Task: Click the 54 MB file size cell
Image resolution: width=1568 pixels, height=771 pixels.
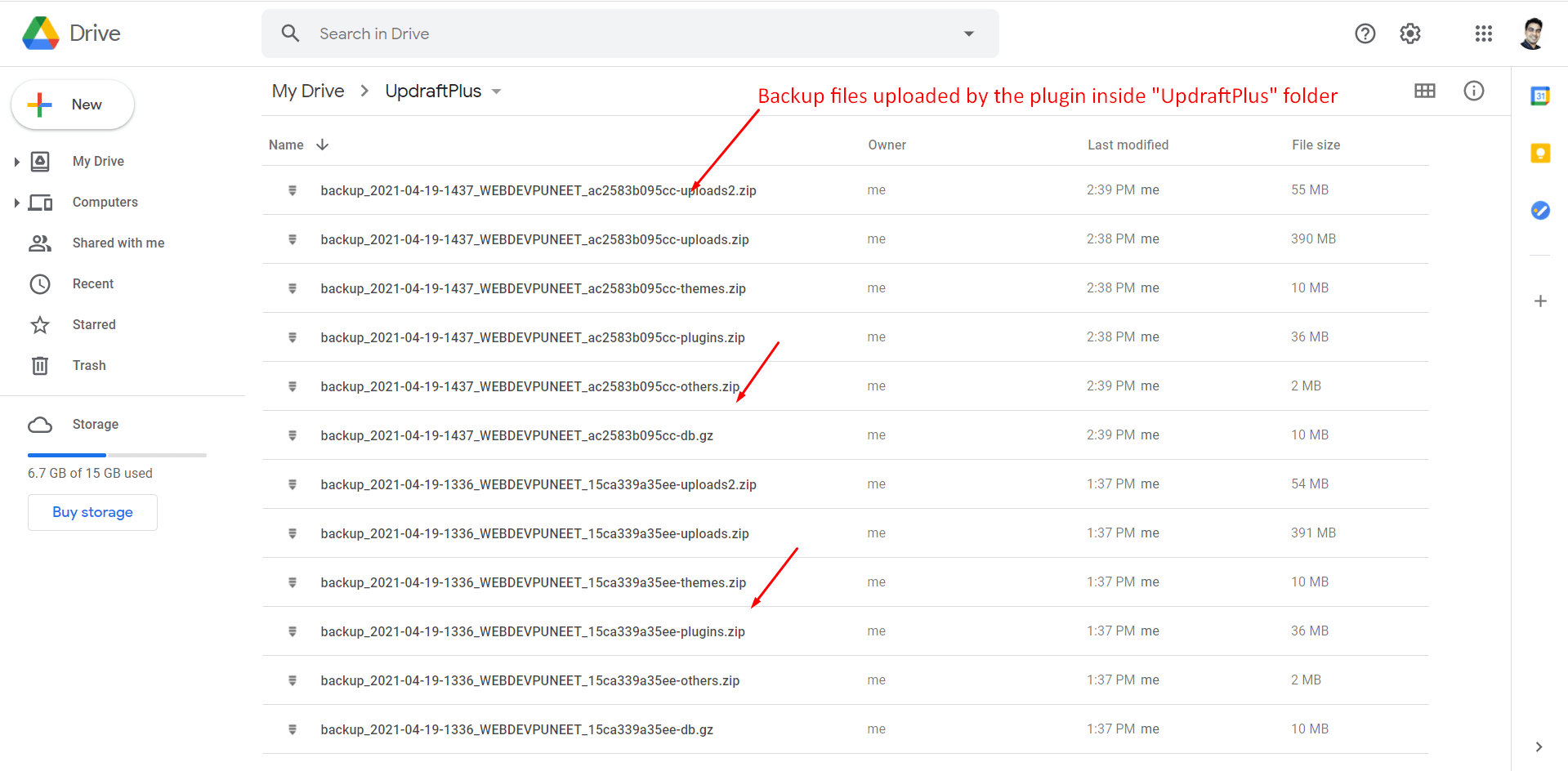Action: [1310, 484]
